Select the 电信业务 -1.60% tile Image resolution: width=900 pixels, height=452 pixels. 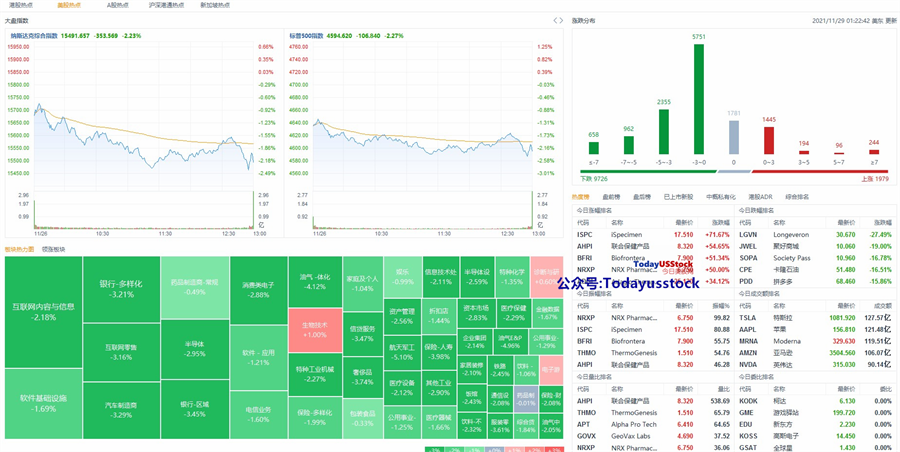click(x=258, y=415)
